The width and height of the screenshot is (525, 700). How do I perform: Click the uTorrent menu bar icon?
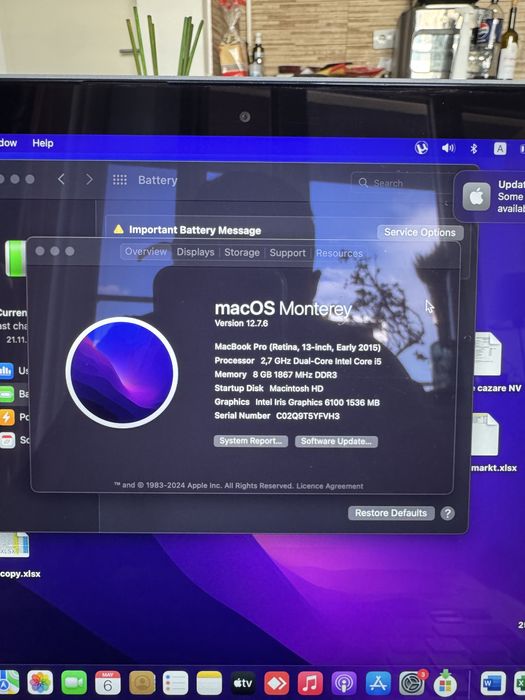point(421,148)
